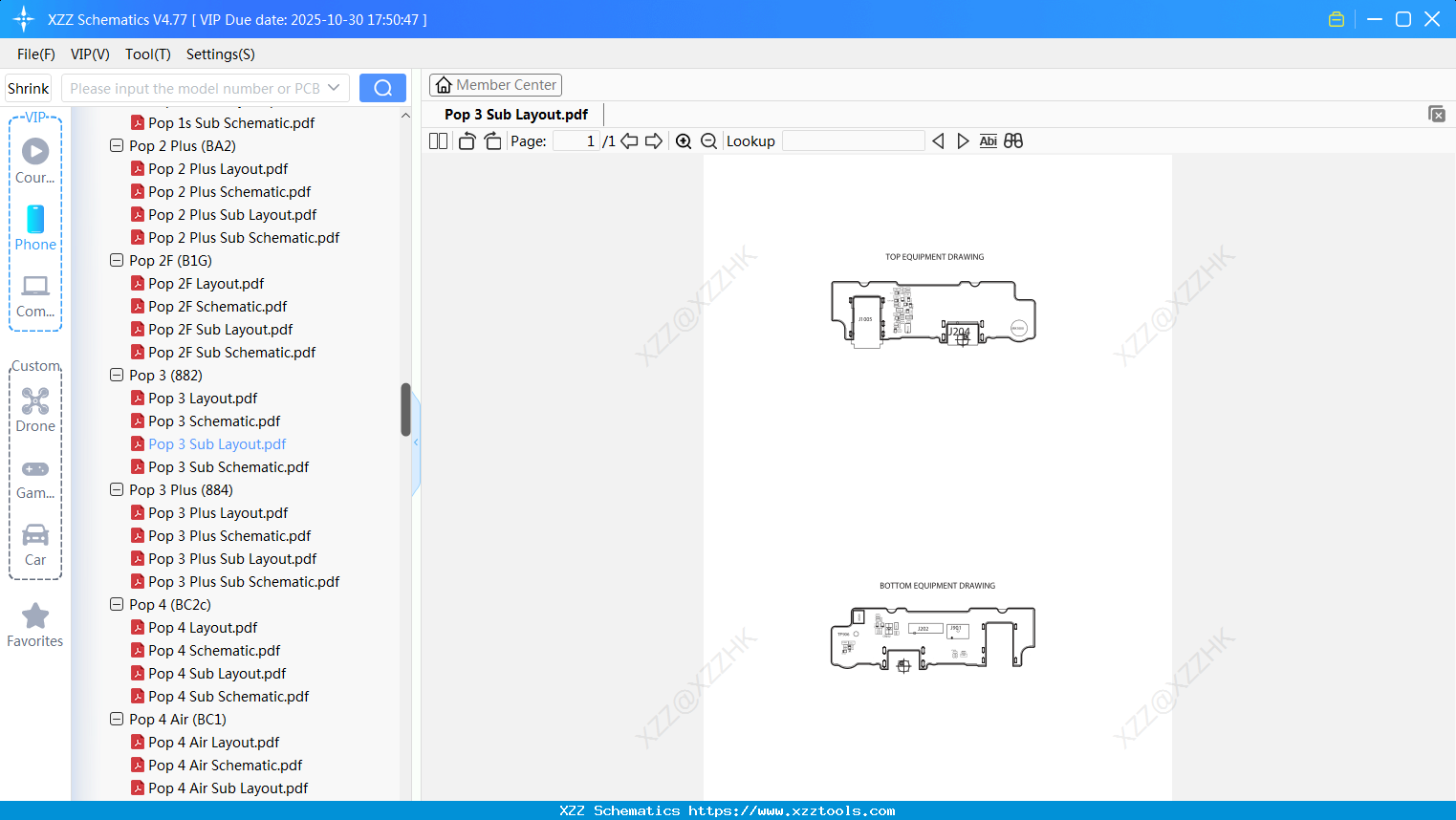Click Shrink to collapse the sidebar
The width and height of the screenshot is (1456, 820).
[x=28, y=87]
